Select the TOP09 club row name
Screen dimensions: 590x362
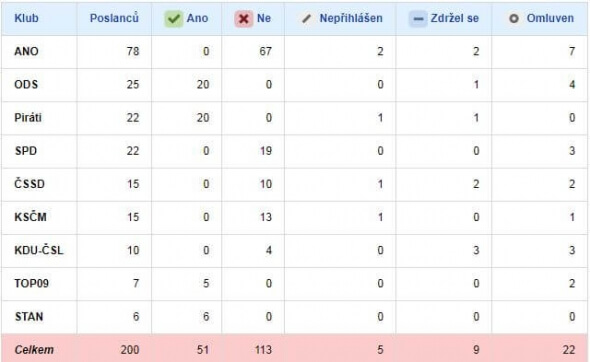click(32, 283)
